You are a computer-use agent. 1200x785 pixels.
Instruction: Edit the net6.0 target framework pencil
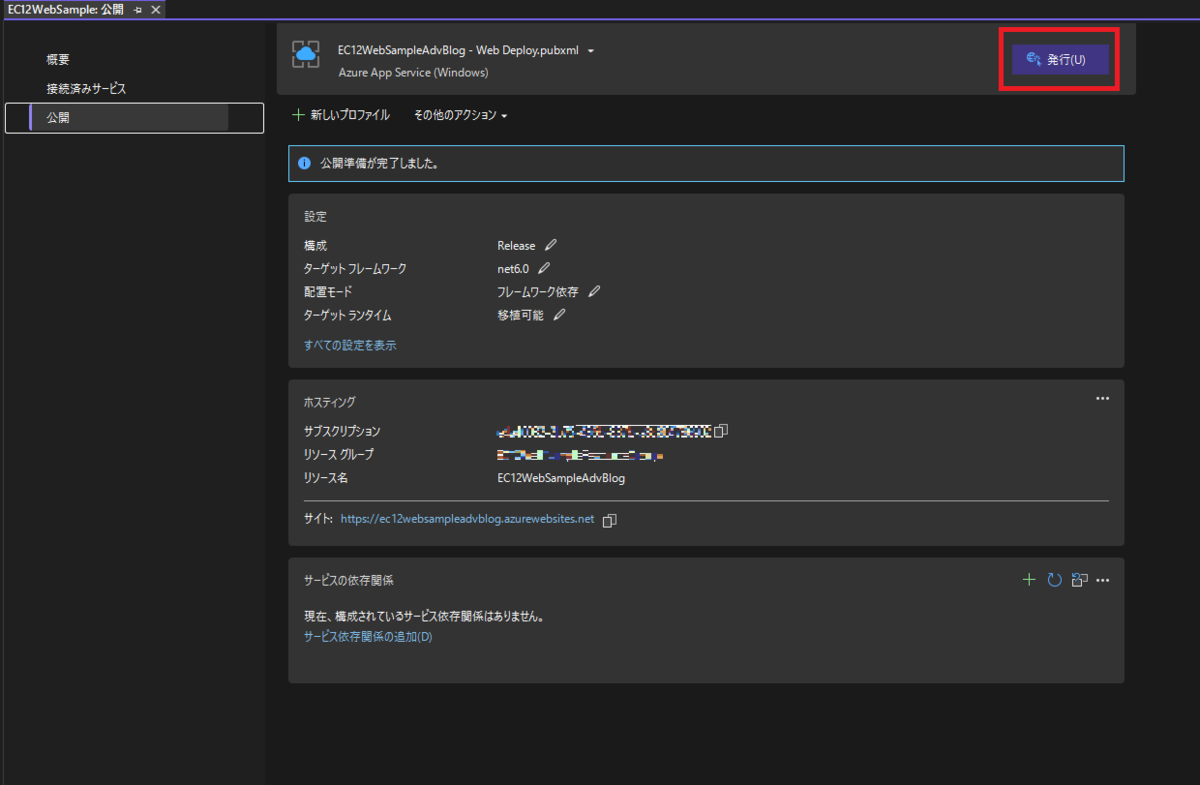544,268
